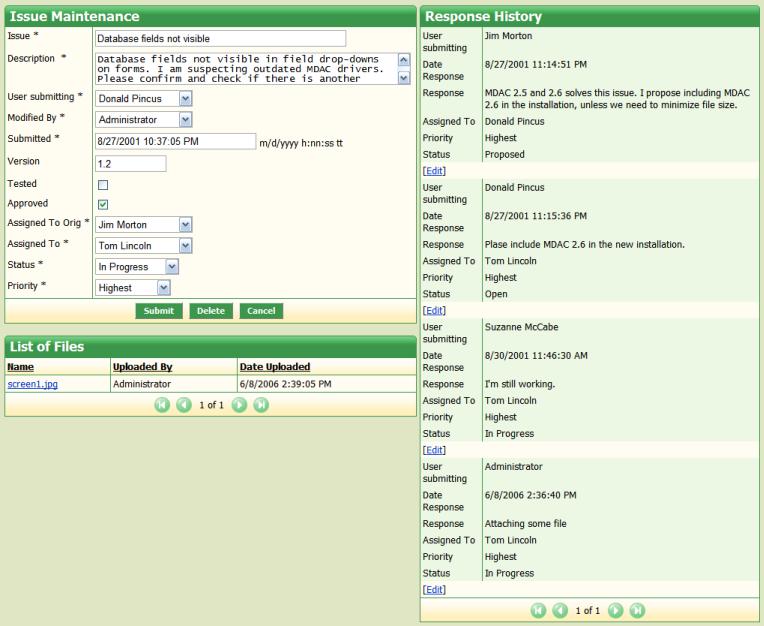This screenshot has height=626, width=764.
Task: Click into the Version input field
Action: coord(130,163)
